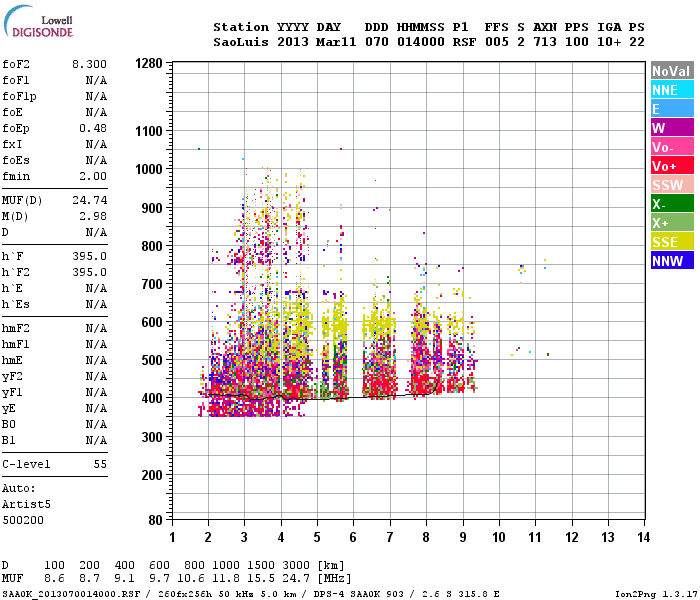The image size is (700, 600).
Task: Click the h`F2 value 395.0
Action: [x=89, y=272]
